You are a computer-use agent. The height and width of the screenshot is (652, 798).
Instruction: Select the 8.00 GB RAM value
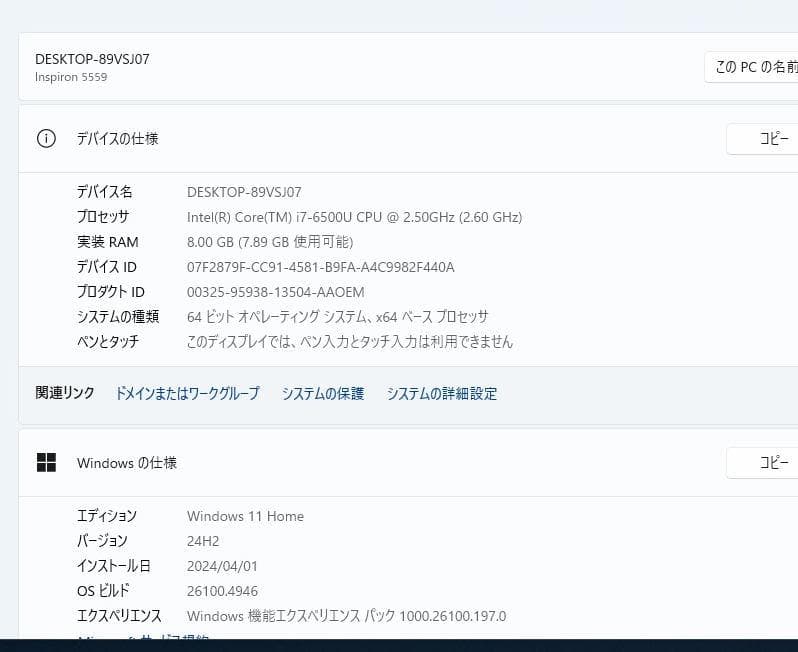(270, 242)
